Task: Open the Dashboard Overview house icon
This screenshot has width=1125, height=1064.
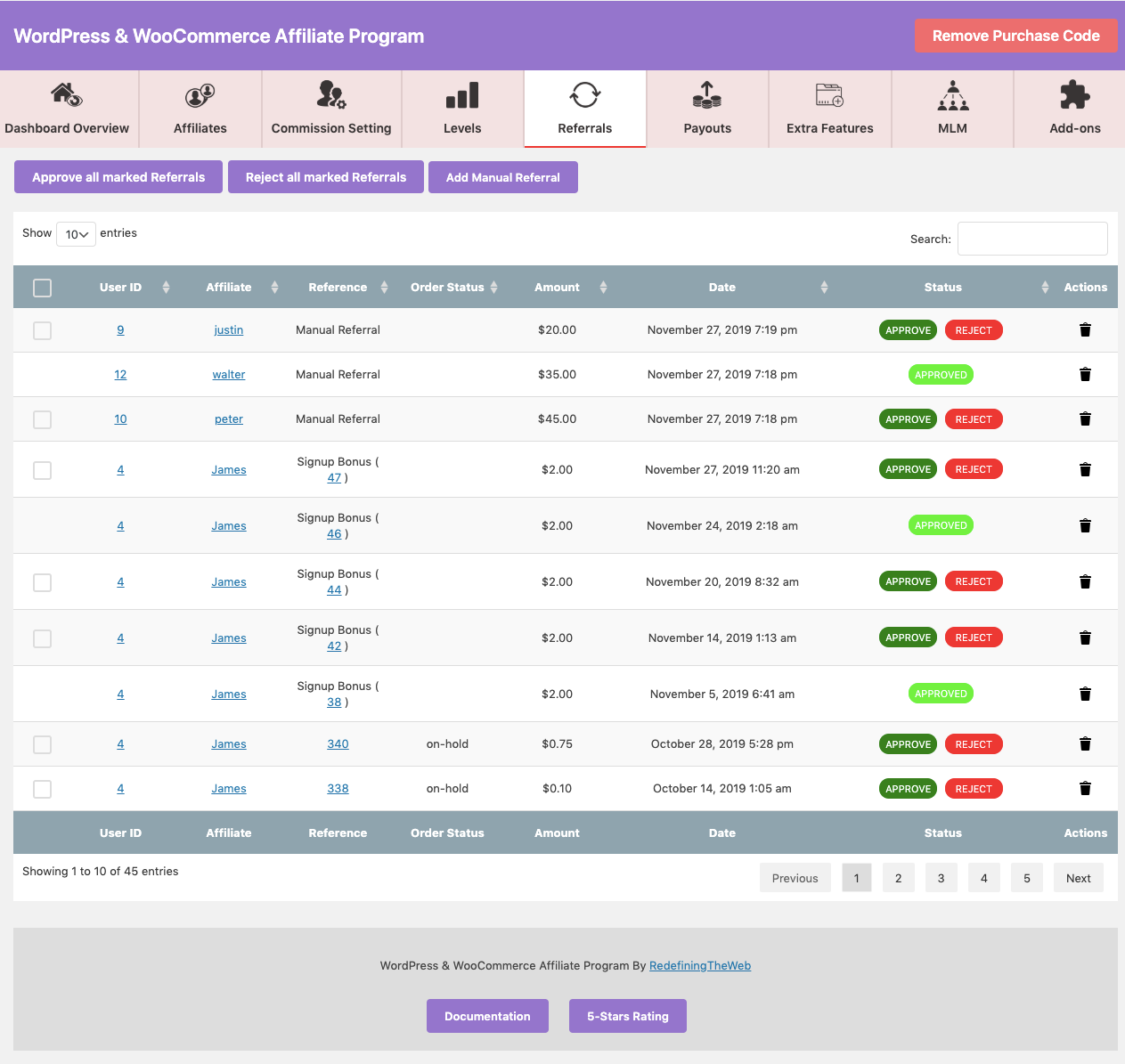Action: click(x=67, y=94)
